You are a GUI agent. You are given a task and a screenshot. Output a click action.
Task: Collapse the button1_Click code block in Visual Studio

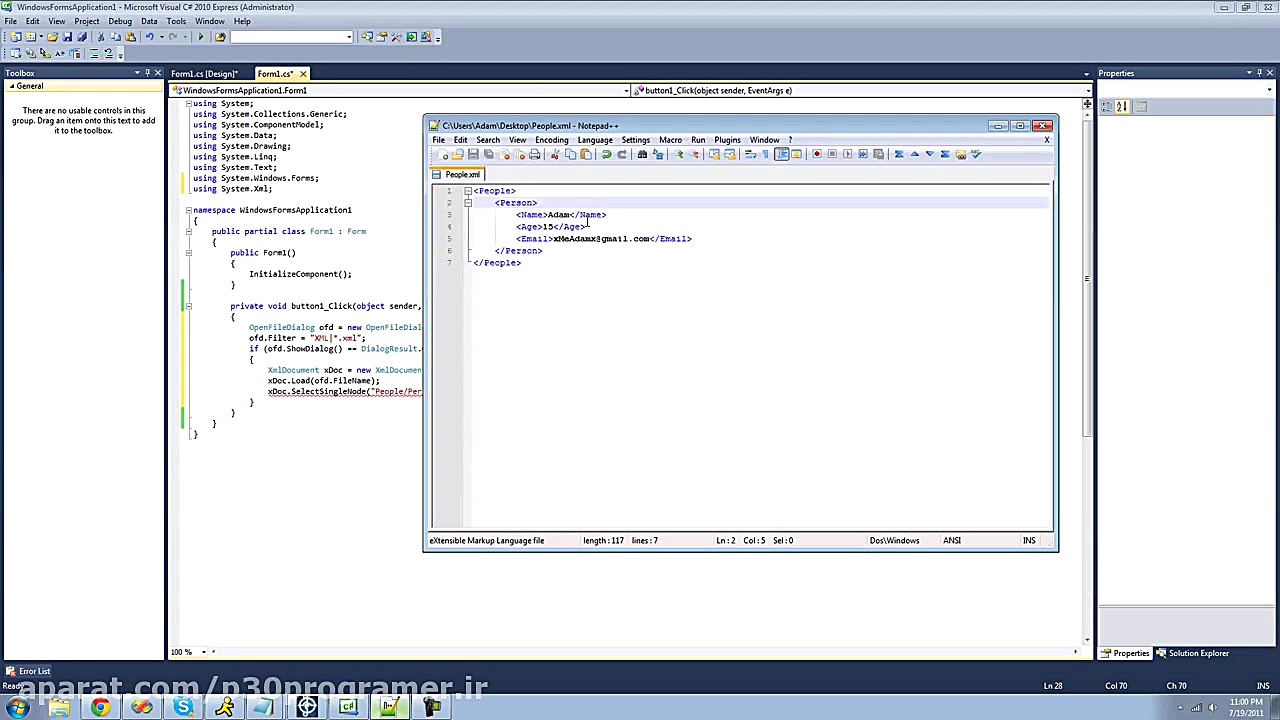(x=188, y=306)
